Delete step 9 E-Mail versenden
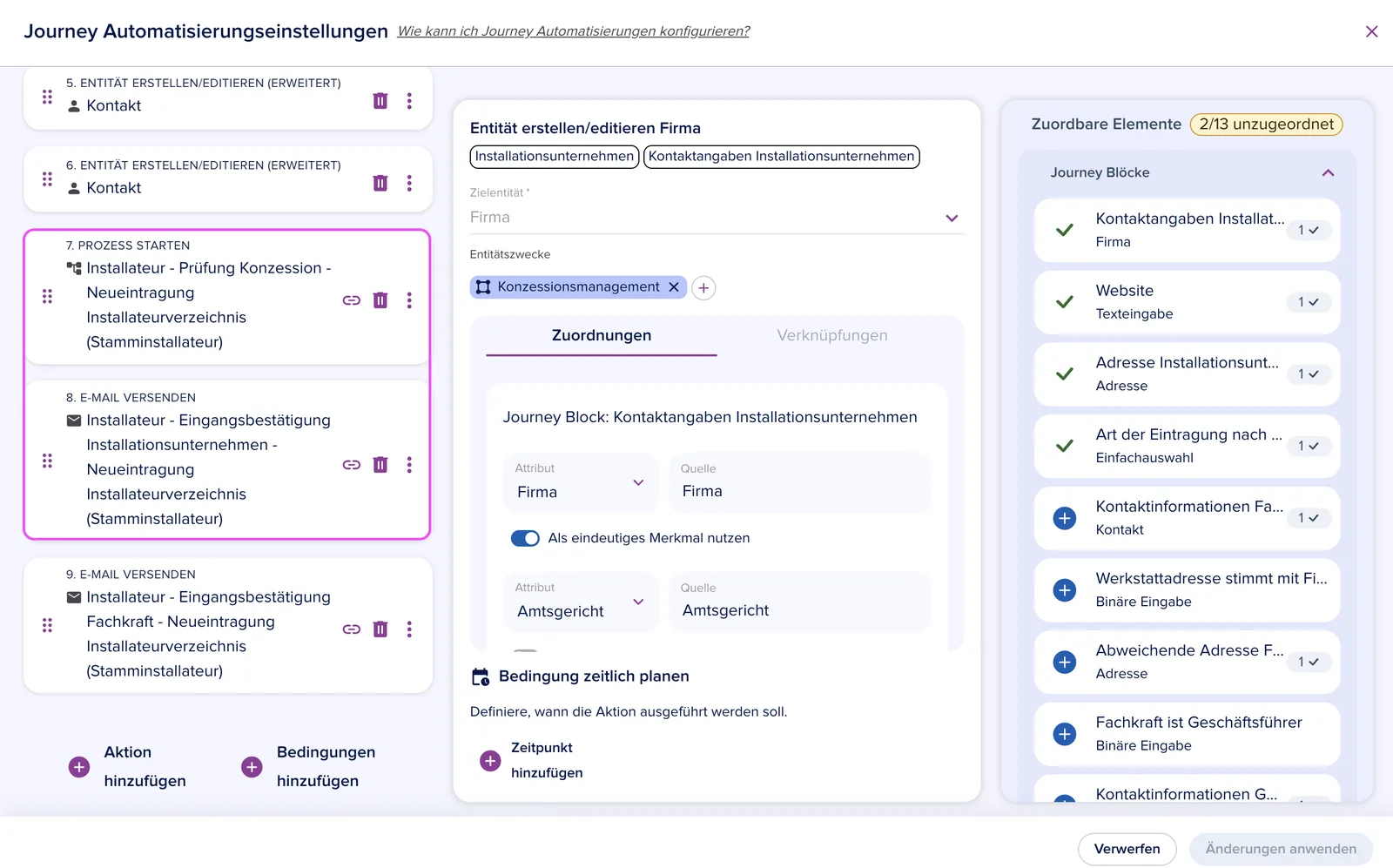The image size is (1393, 868). click(x=380, y=629)
